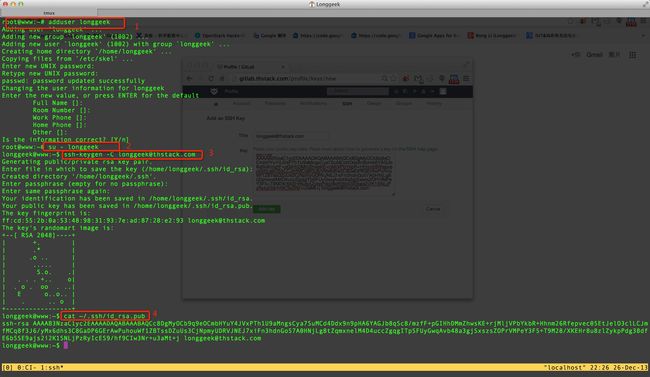This screenshot has height=377, width=650.
Task: Click the green Add key button
Action: coord(267,209)
